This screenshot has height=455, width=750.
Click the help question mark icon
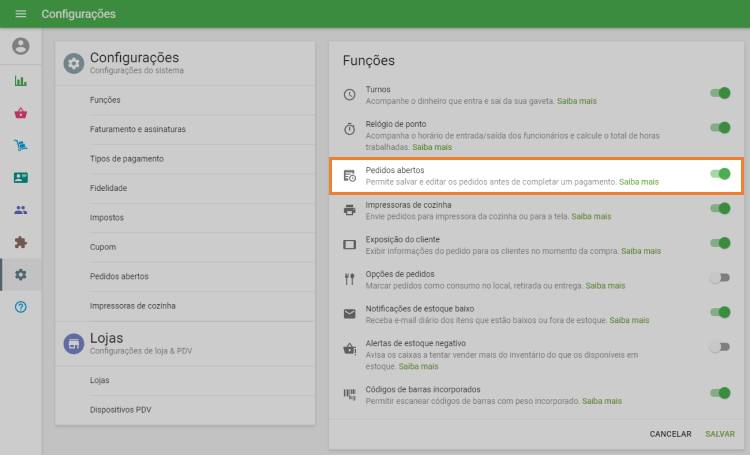[21, 306]
